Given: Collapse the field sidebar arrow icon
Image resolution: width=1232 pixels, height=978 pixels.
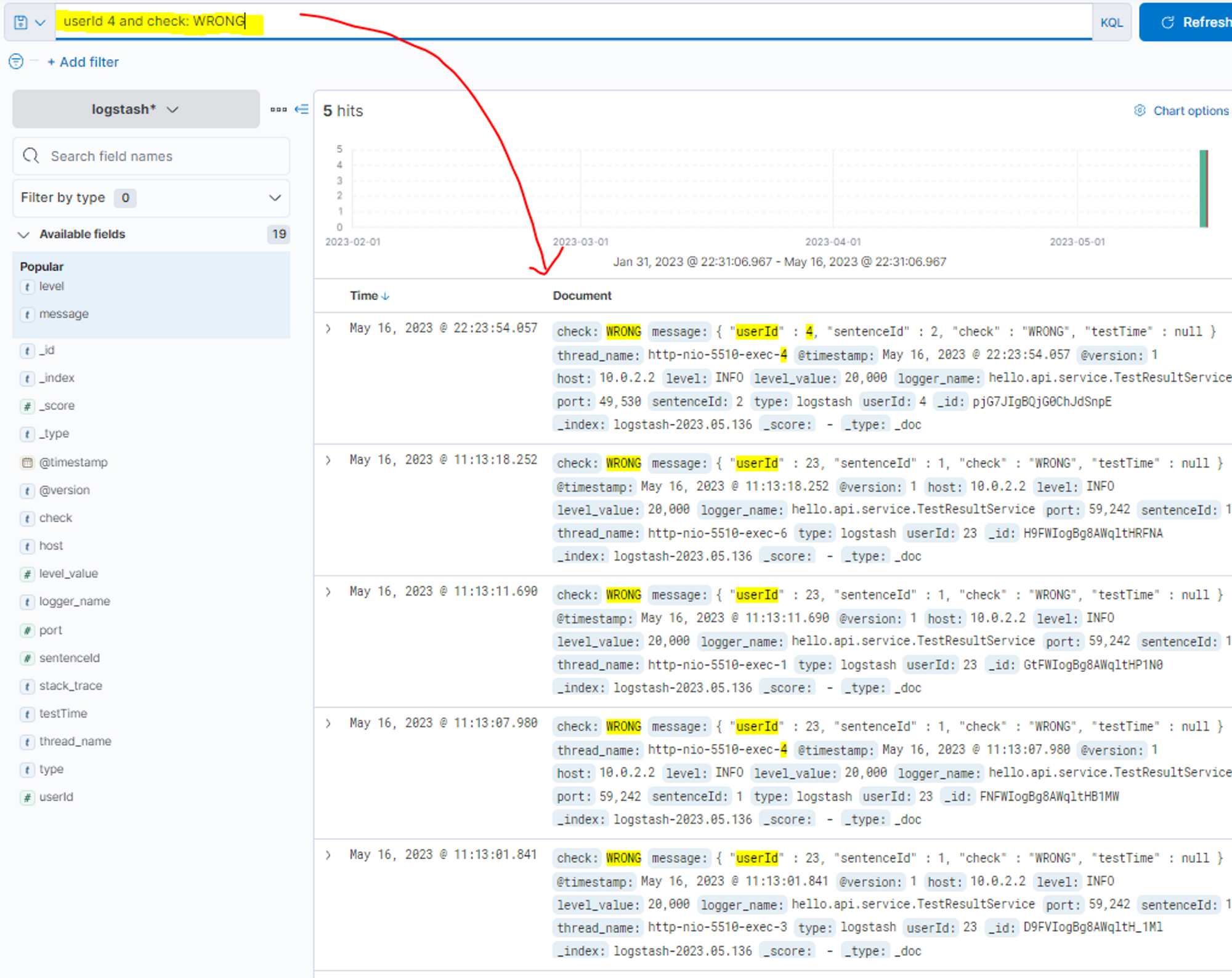Looking at the screenshot, I should pyautogui.click(x=301, y=109).
